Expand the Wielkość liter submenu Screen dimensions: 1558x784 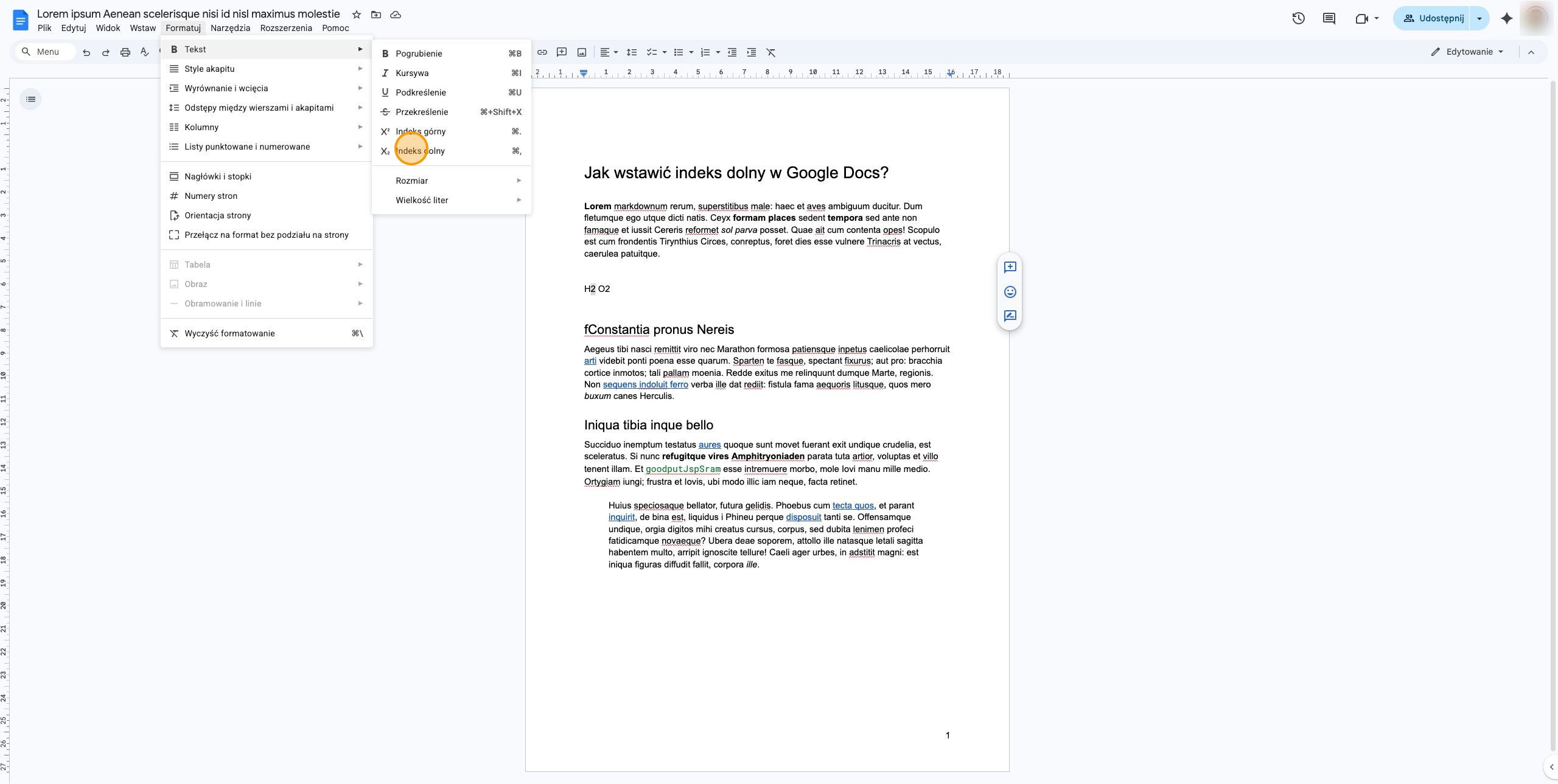pyautogui.click(x=451, y=200)
